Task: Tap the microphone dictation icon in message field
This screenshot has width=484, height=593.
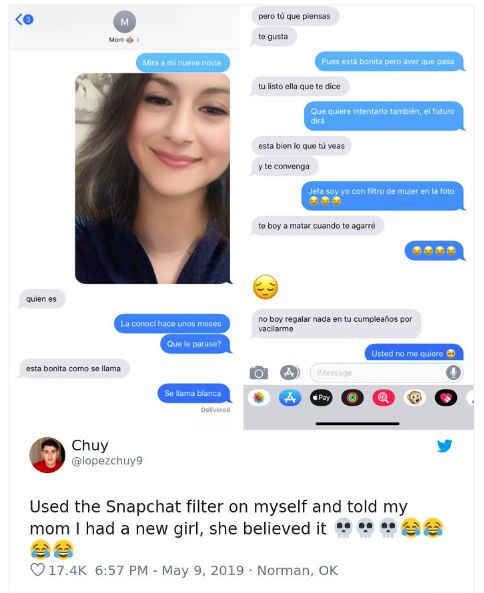Action: [453, 373]
